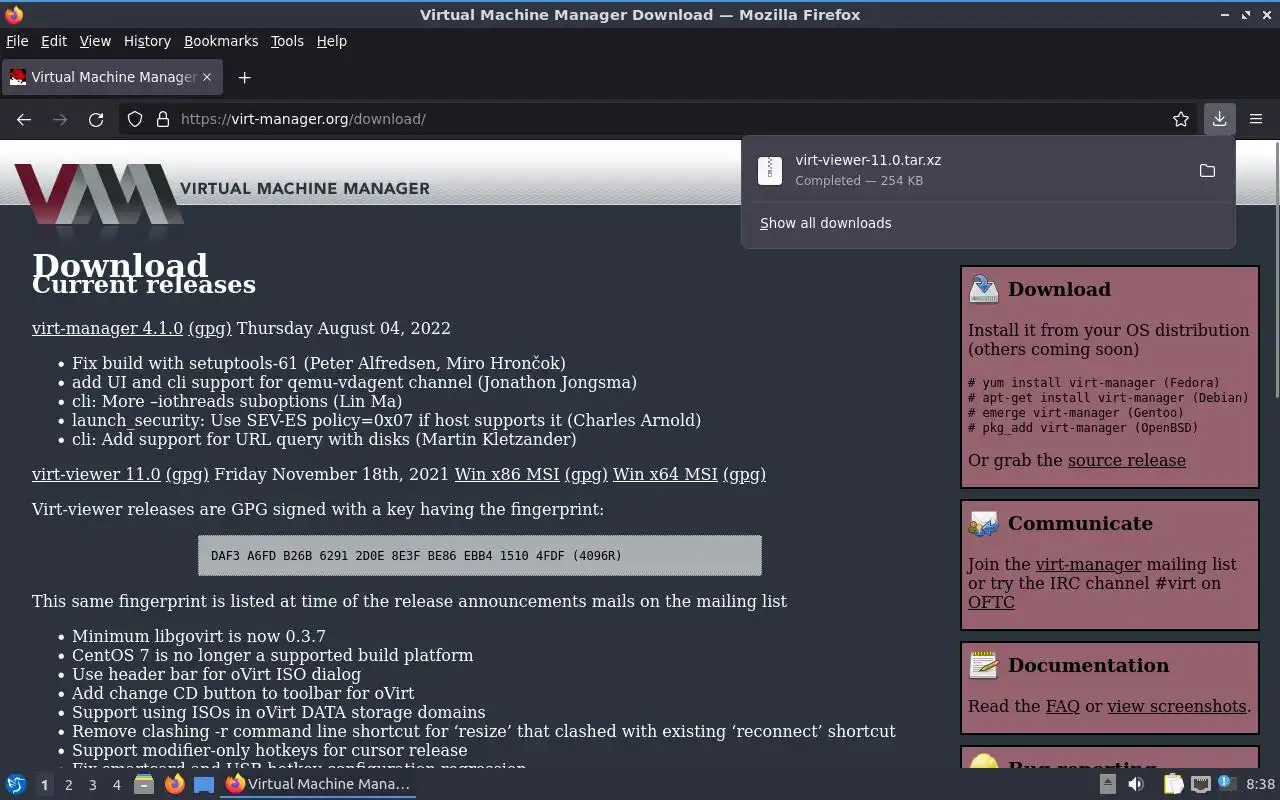Image resolution: width=1280 pixels, height=800 pixels.
Task: Open the Help menu
Action: [x=331, y=41]
